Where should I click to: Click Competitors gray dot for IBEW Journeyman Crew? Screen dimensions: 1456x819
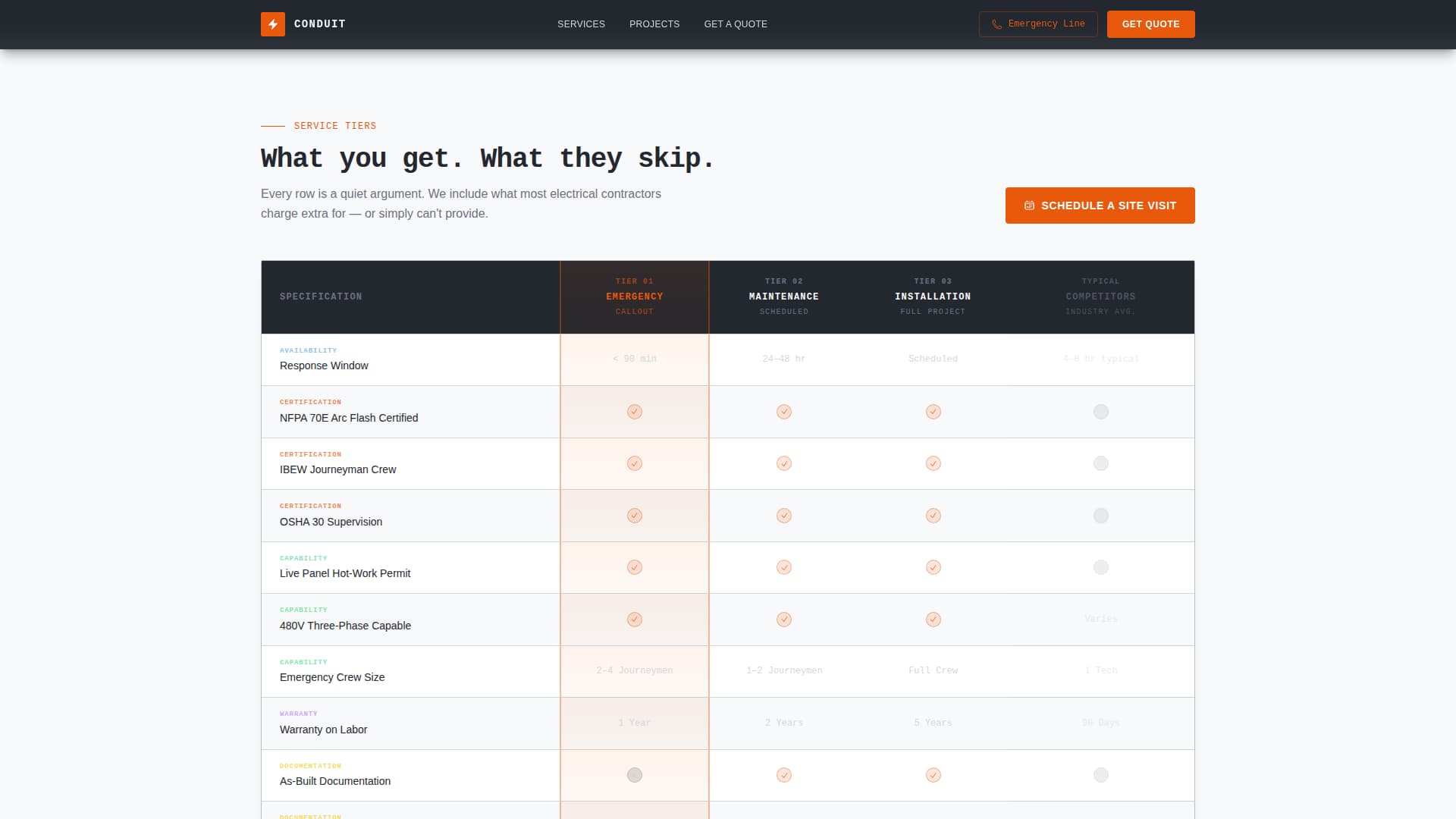point(1101,463)
